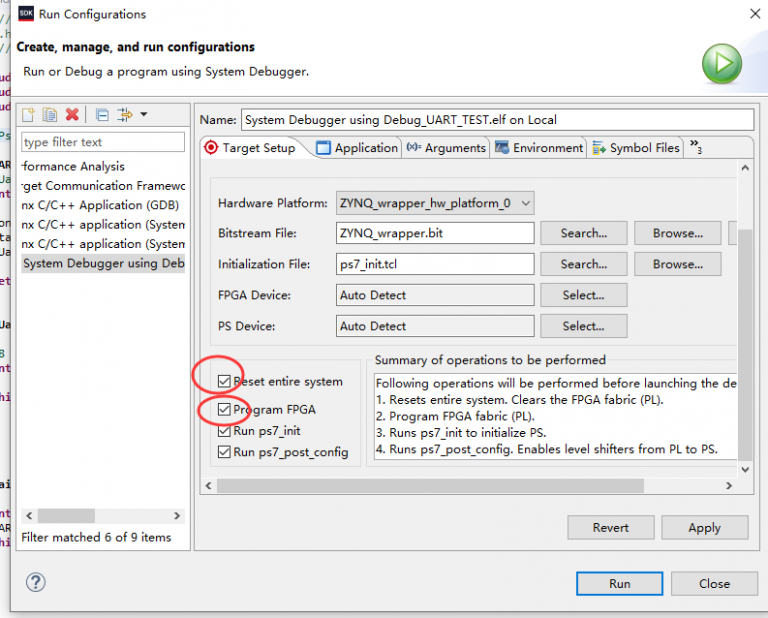The width and height of the screenshot is (768, 618).
Task: Uncheck the Program FPGA checkbox
Action: 224,410
